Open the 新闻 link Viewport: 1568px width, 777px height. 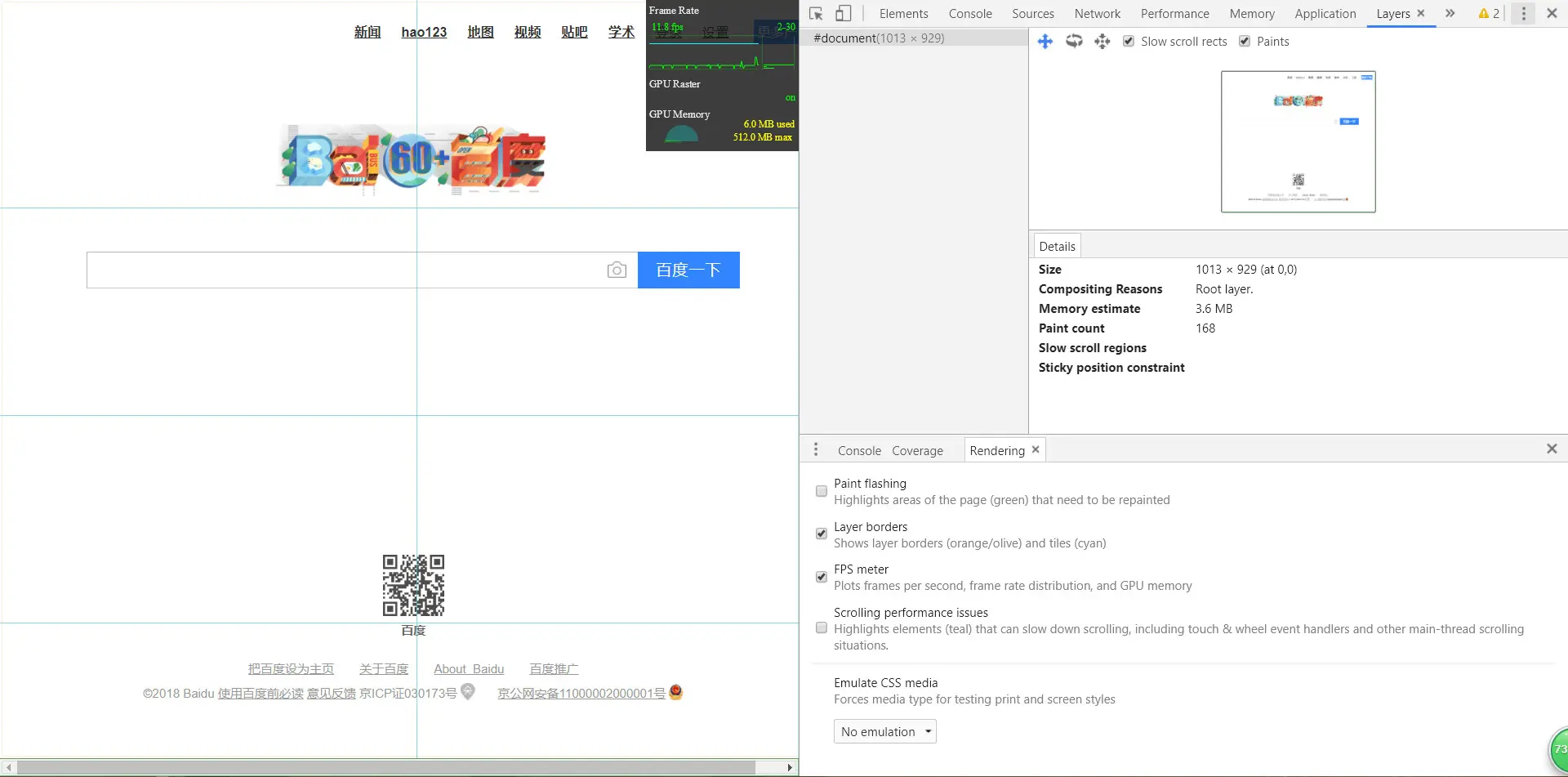[x=367, y=32]
